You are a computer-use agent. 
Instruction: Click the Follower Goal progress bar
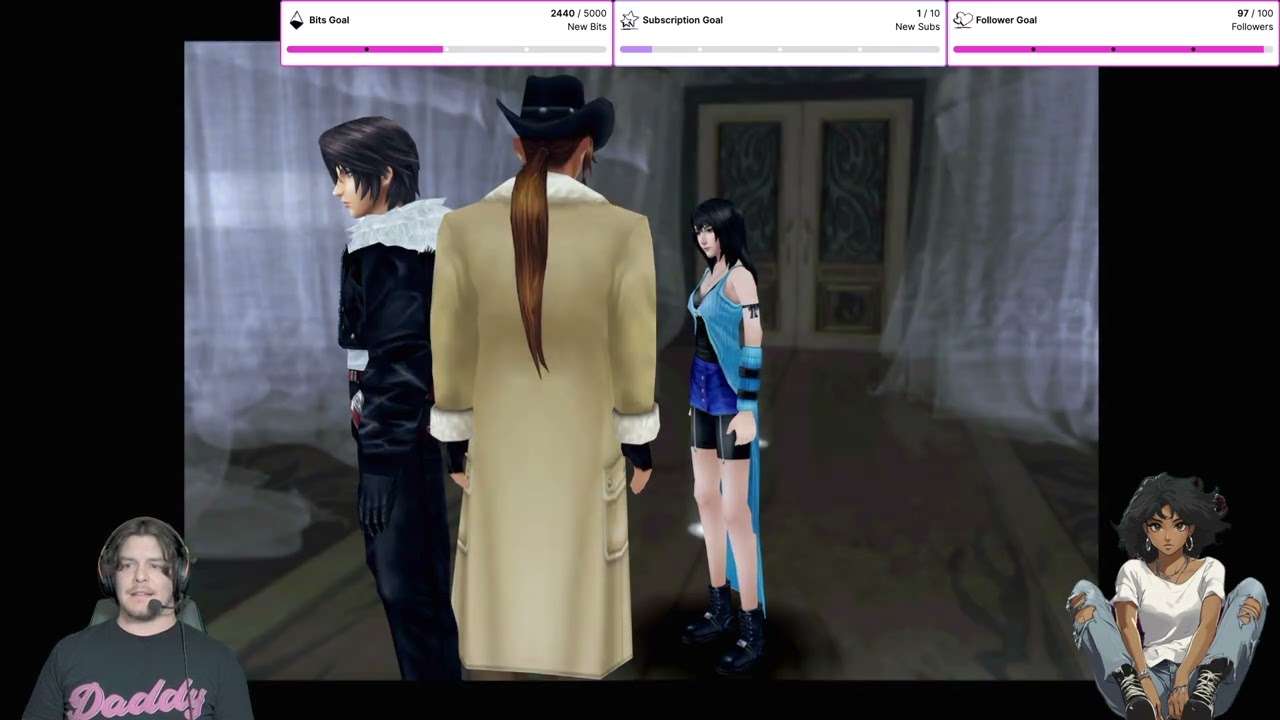point(1113,49)
